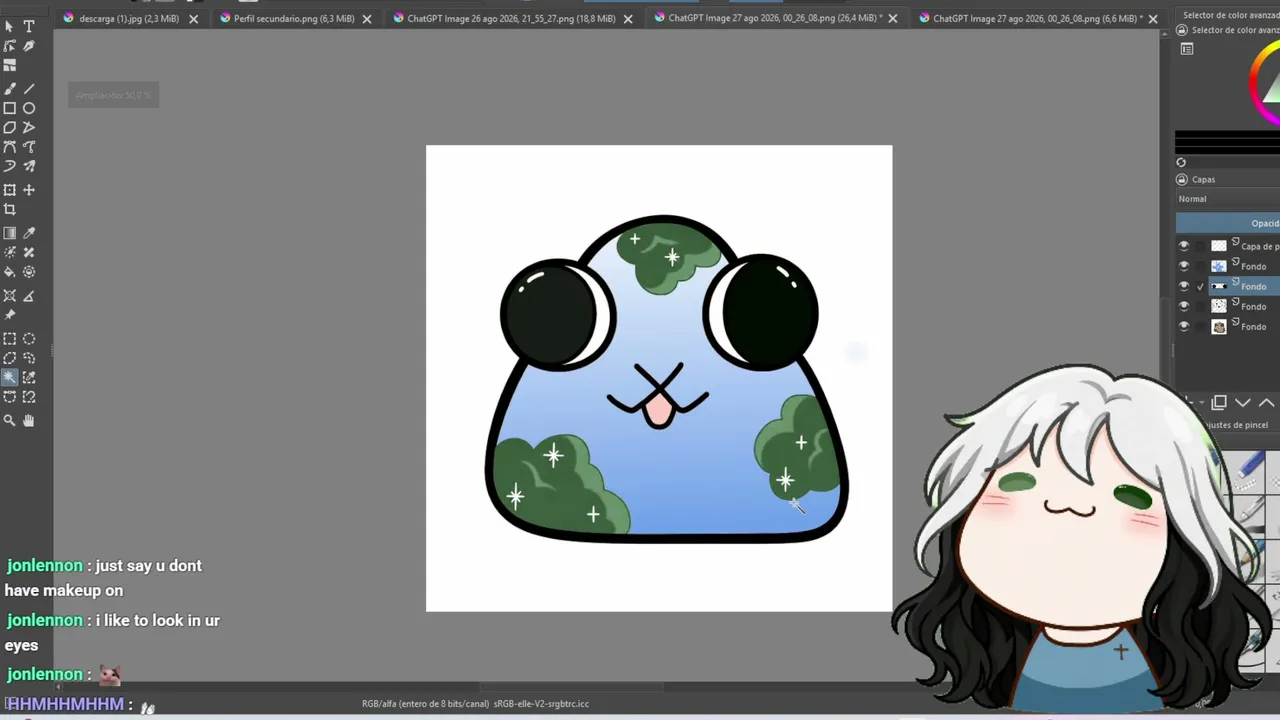
Task: Select the Rectangular Selection tool
Action: point(10,339)
